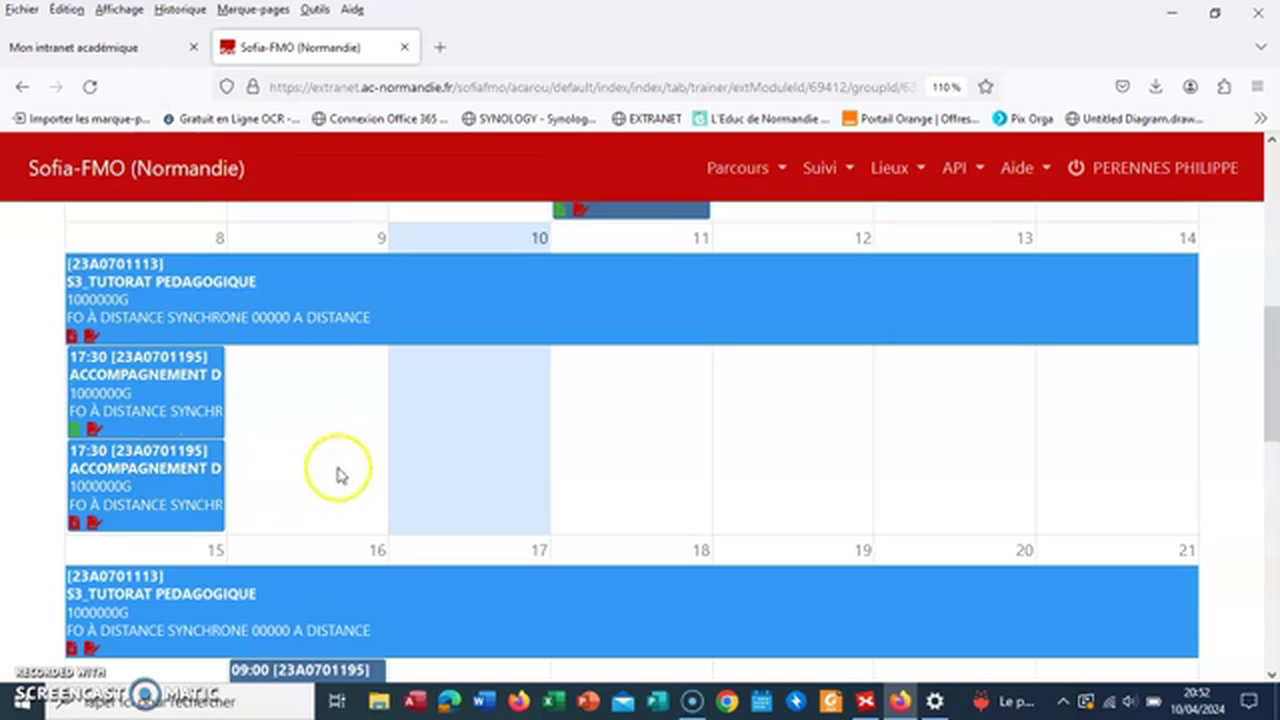Open the Sofia-FMO (Normandie) home link
Image resolution: width=1280 pixels, height=720 pixels.
[136, 168]
